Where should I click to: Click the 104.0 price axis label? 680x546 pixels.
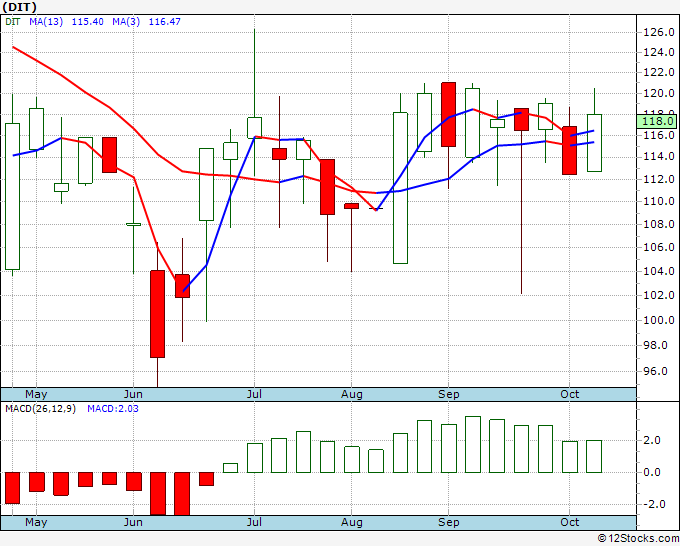click(659, 271)
